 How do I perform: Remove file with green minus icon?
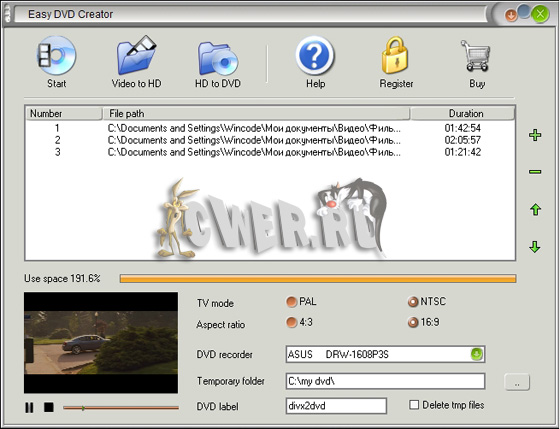point(535,172)
